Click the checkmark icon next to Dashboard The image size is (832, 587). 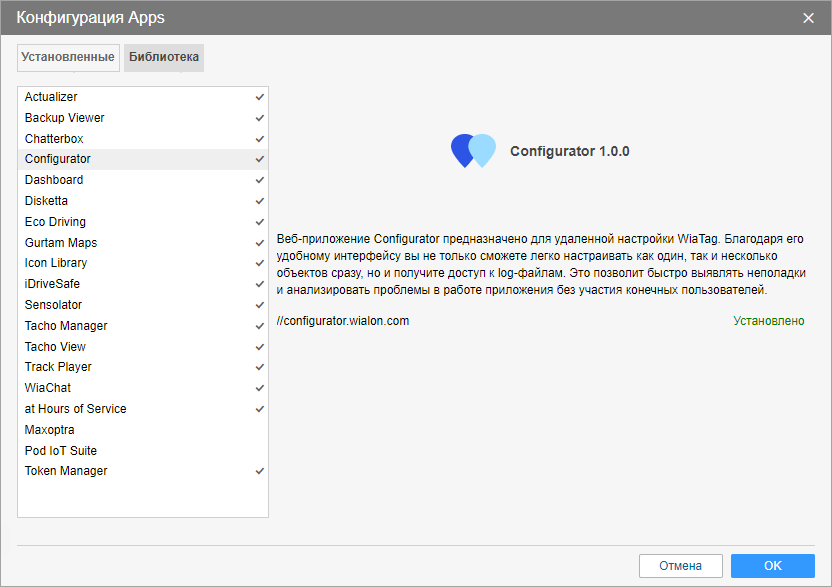click(259, 180)
